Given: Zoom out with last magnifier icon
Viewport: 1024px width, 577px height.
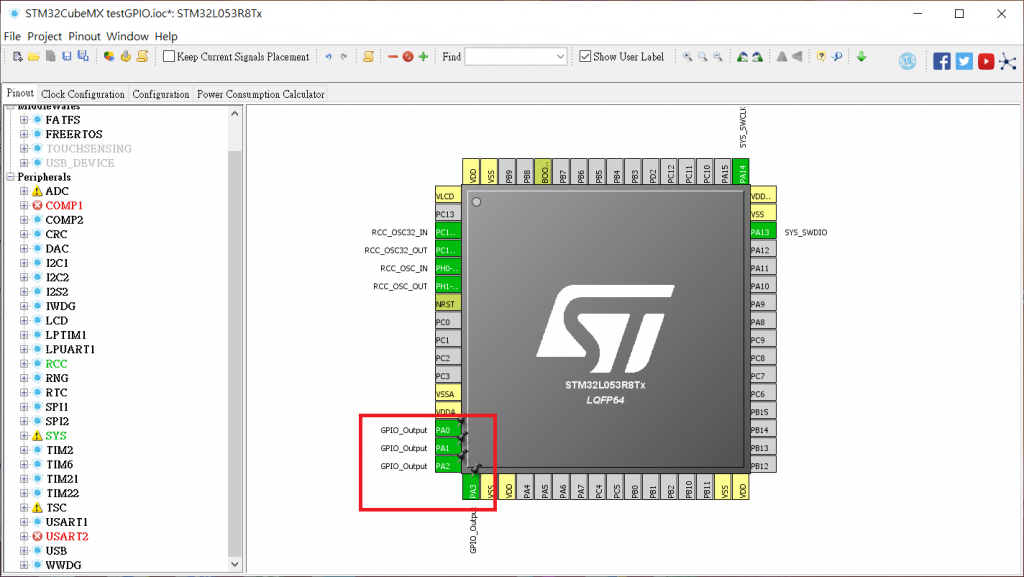Looking at the screenshot, I should (x=718, y=57).
